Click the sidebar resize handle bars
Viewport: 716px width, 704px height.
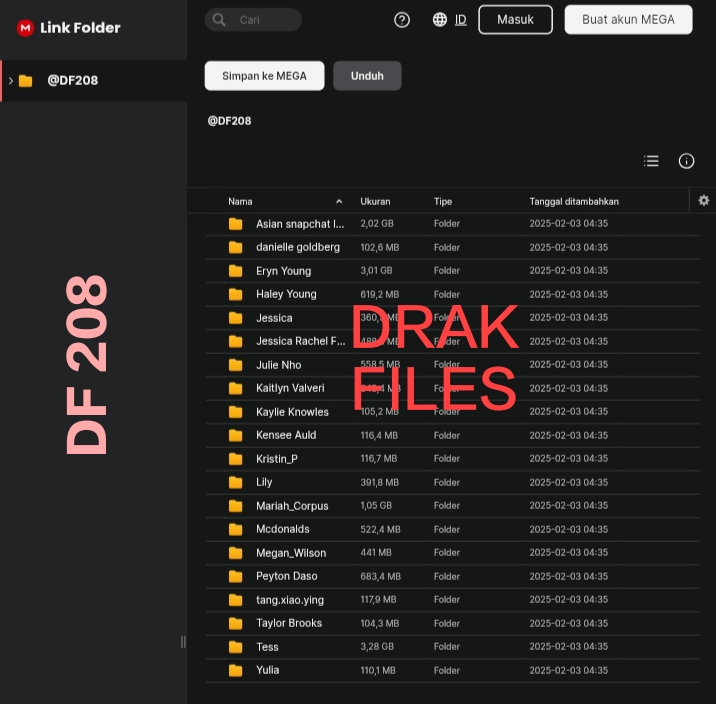(x=183, y=642)
